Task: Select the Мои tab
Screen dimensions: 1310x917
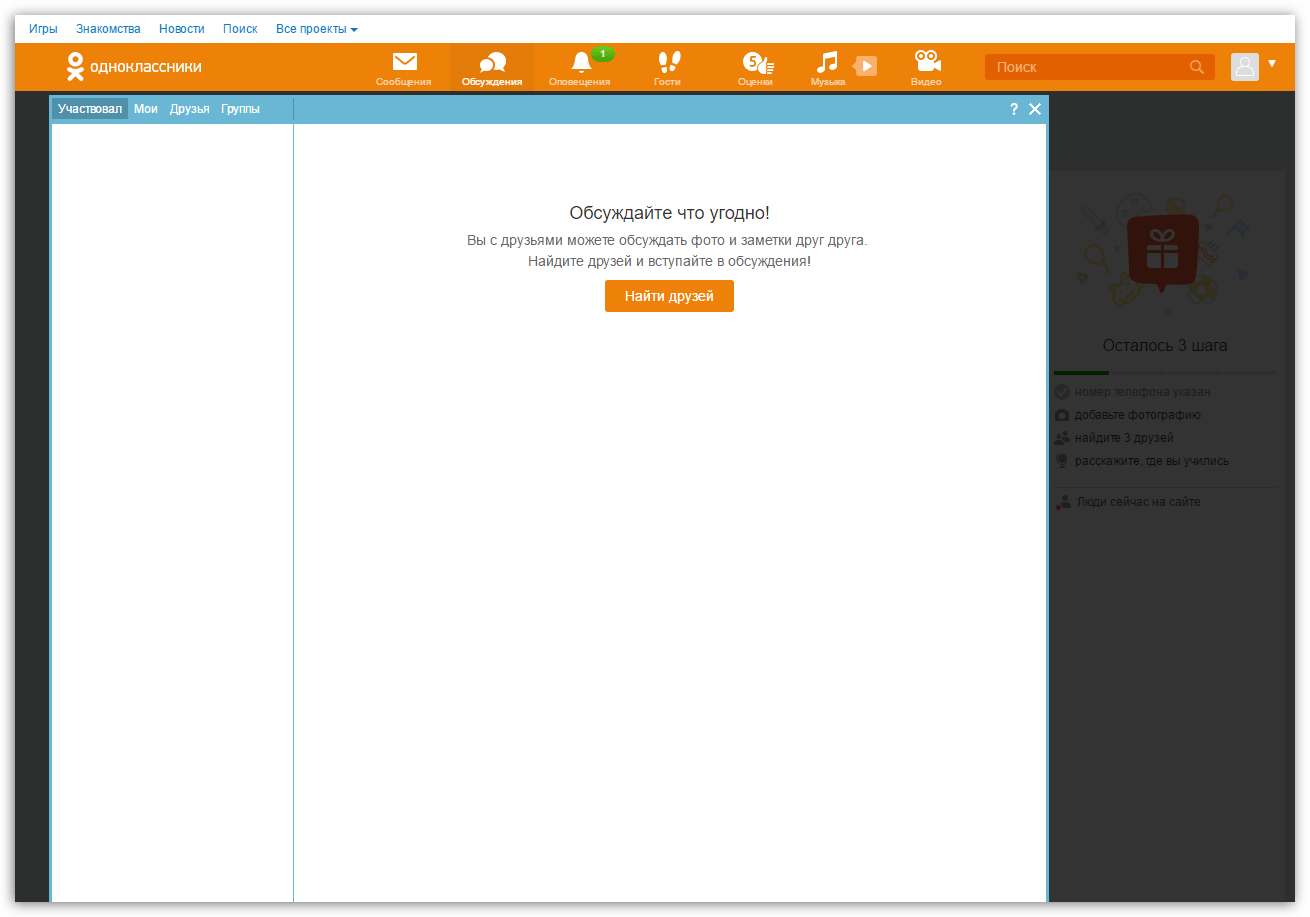Action: pyautogui.click(x=146, y=109)
